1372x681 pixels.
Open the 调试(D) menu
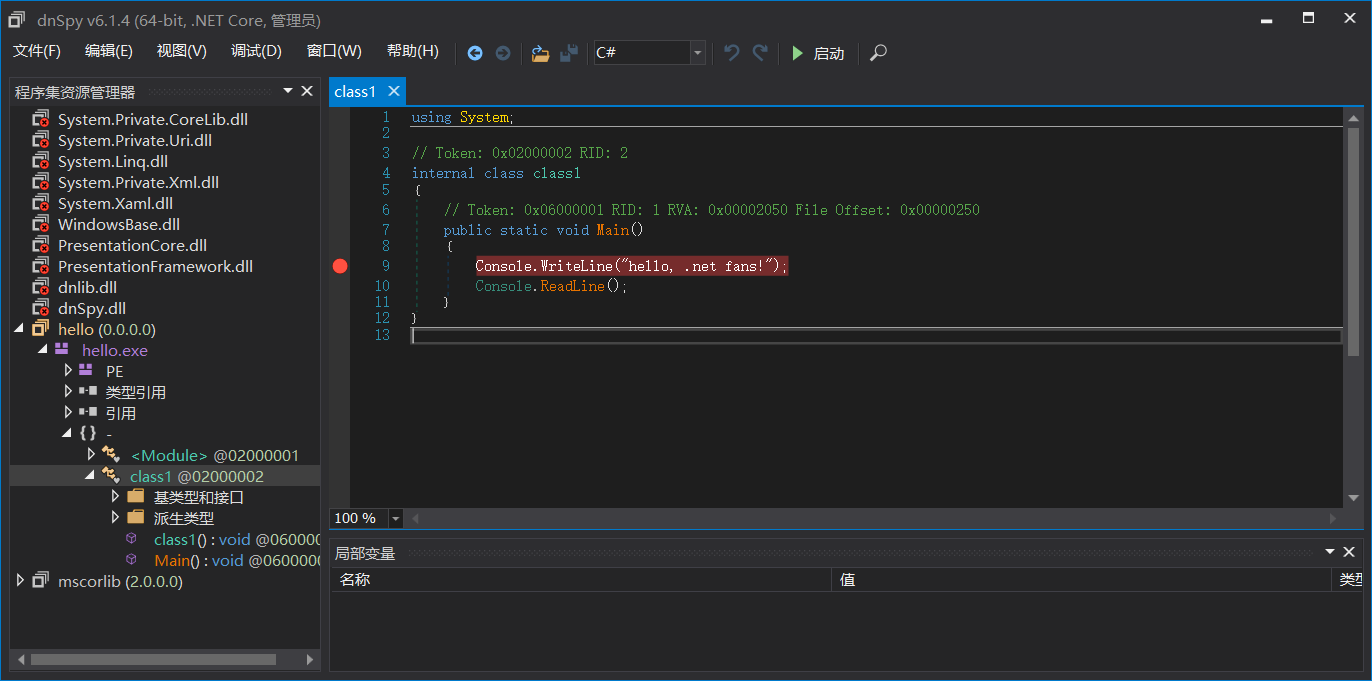point(256,51)
